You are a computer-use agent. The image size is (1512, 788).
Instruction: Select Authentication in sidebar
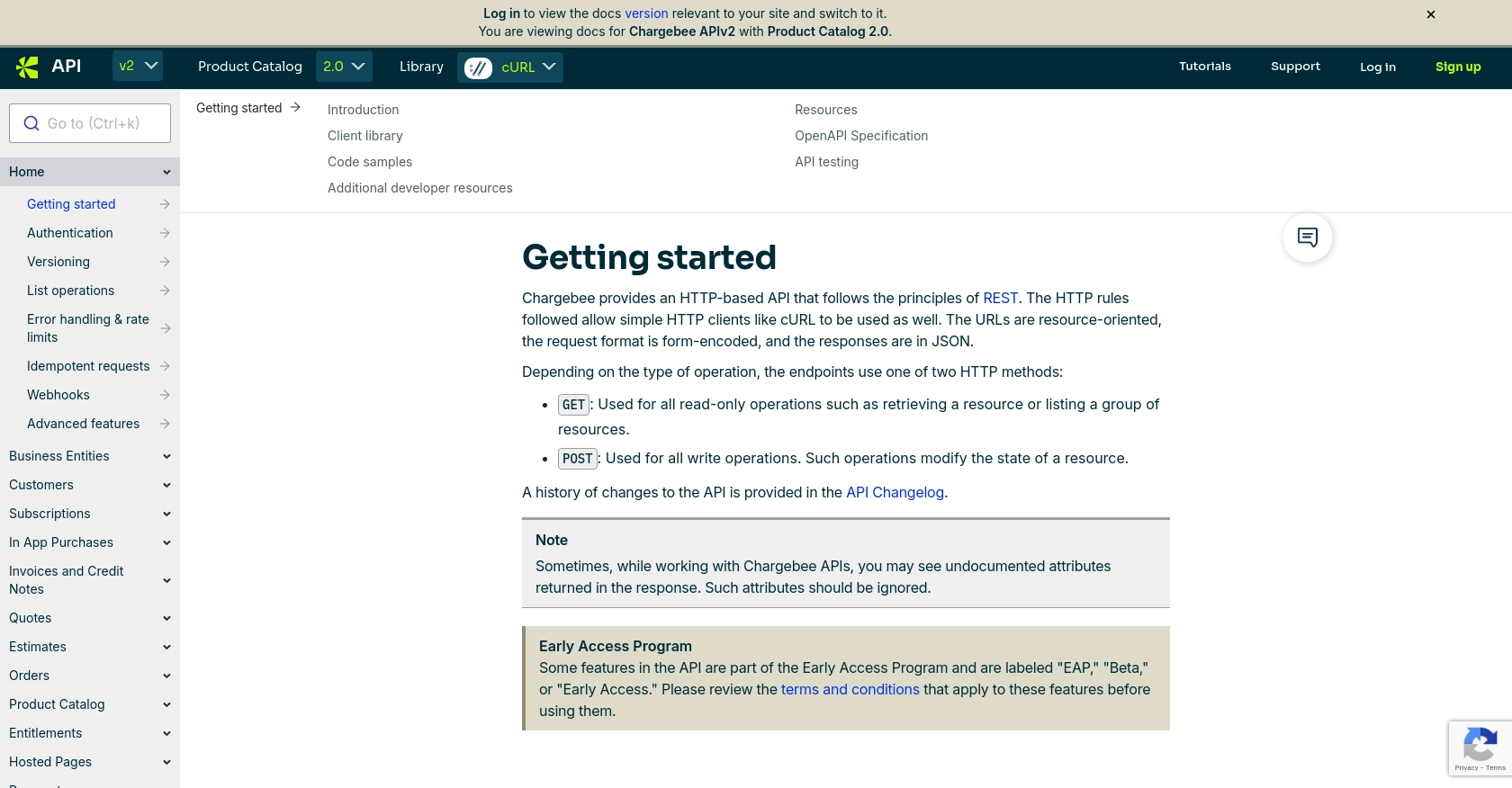click(70, 233)
